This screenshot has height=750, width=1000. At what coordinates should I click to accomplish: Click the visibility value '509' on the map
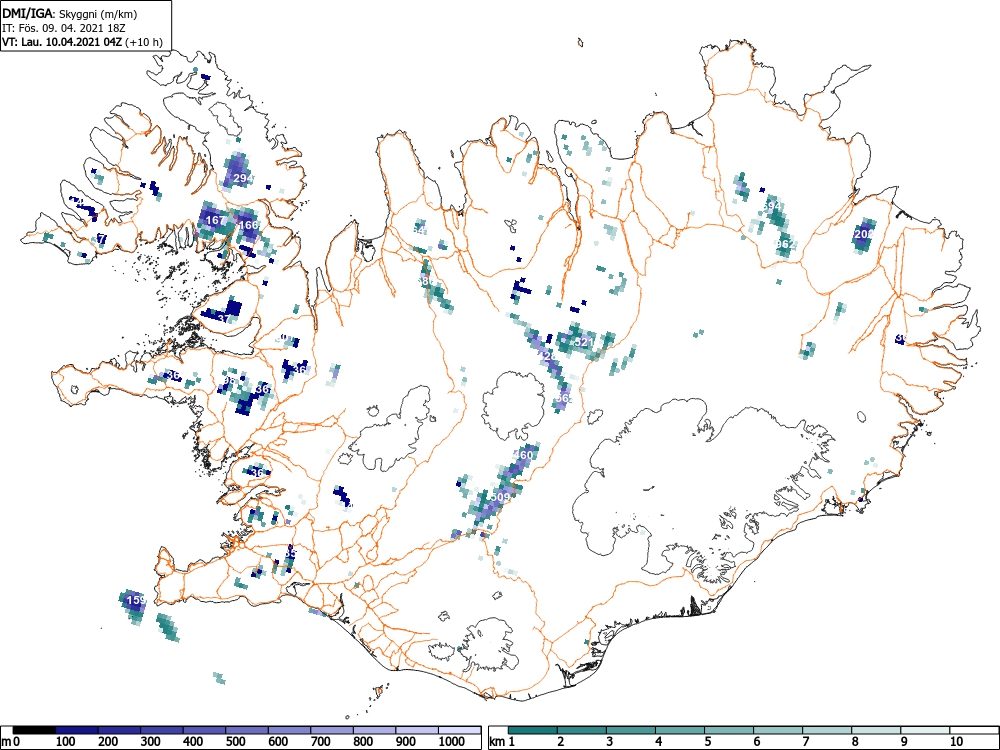tap(501, 497)
